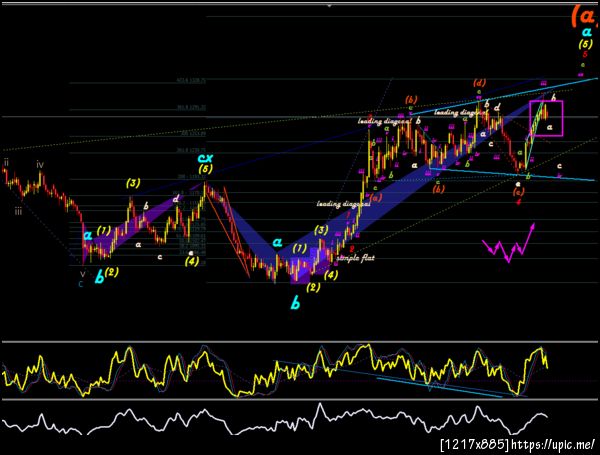Click the "leading diagonal" label beneath orange (d)
This screenshot has width=600, height=455.
click(x=461, y=112)
